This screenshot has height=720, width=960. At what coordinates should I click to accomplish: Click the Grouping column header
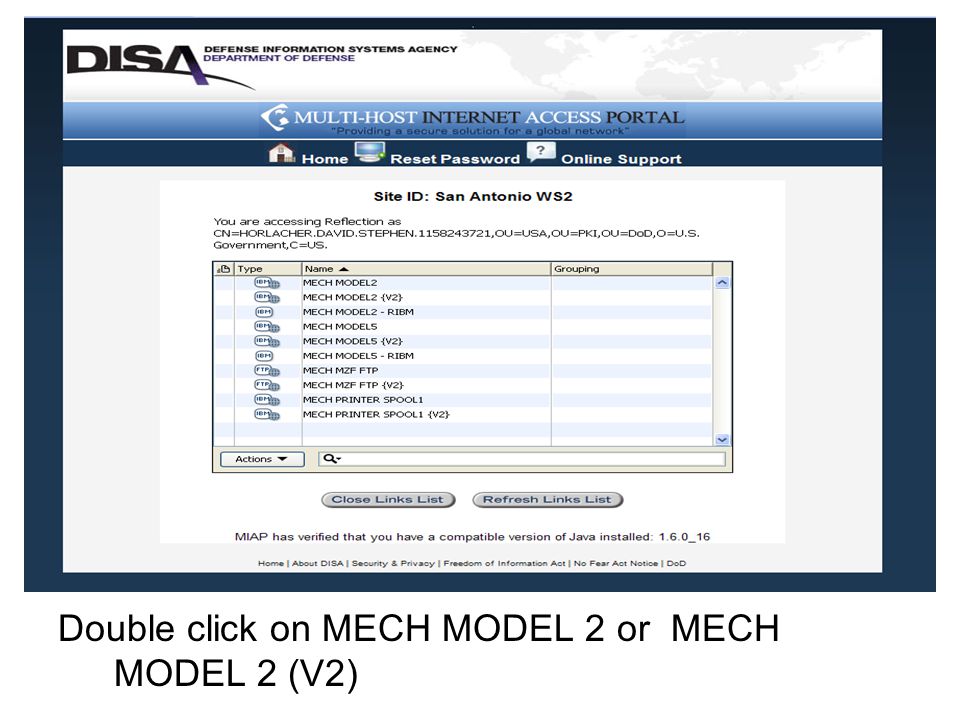click(632, 269)
